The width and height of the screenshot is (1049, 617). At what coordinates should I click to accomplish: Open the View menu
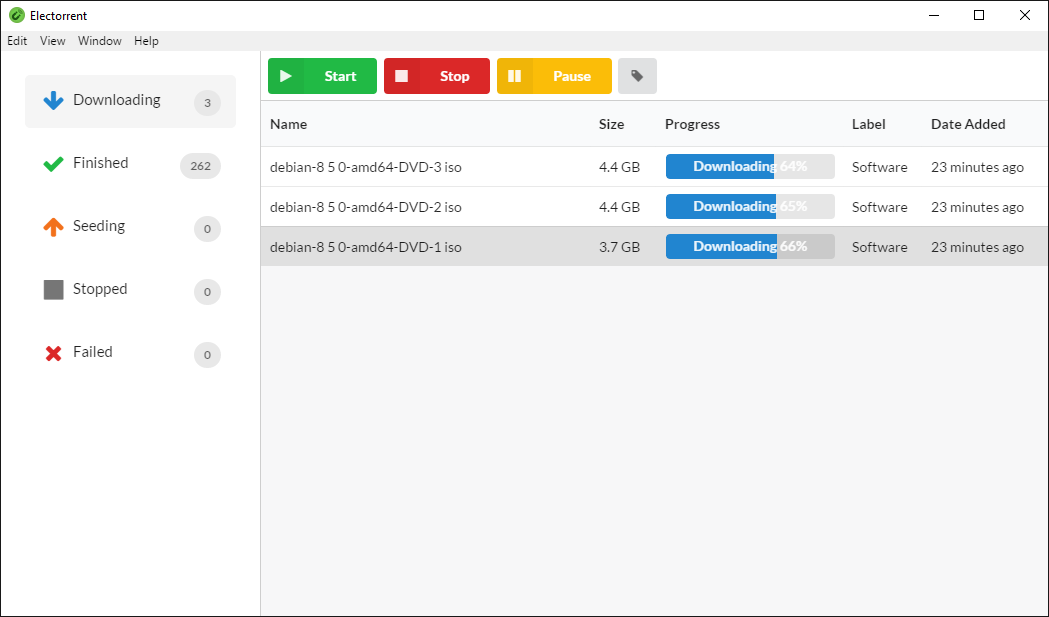52,41
